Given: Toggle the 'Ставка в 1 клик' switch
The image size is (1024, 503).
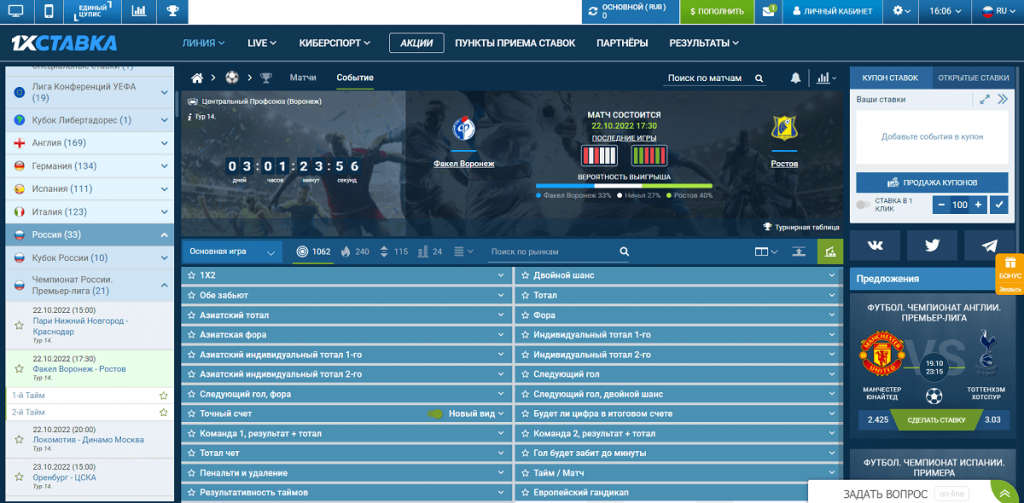Looking at the screenshot, I should pyautogui.click(x=866, y=205).
